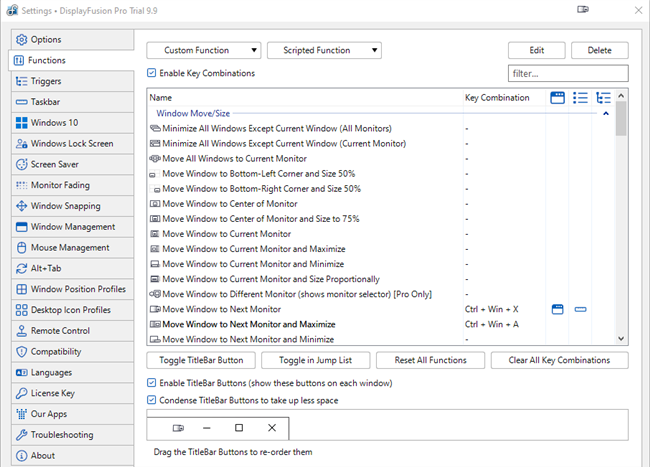Select Move Window to Current Monitor and Size Proportionally
Screen dimensions: 650x467
[271, 279]
